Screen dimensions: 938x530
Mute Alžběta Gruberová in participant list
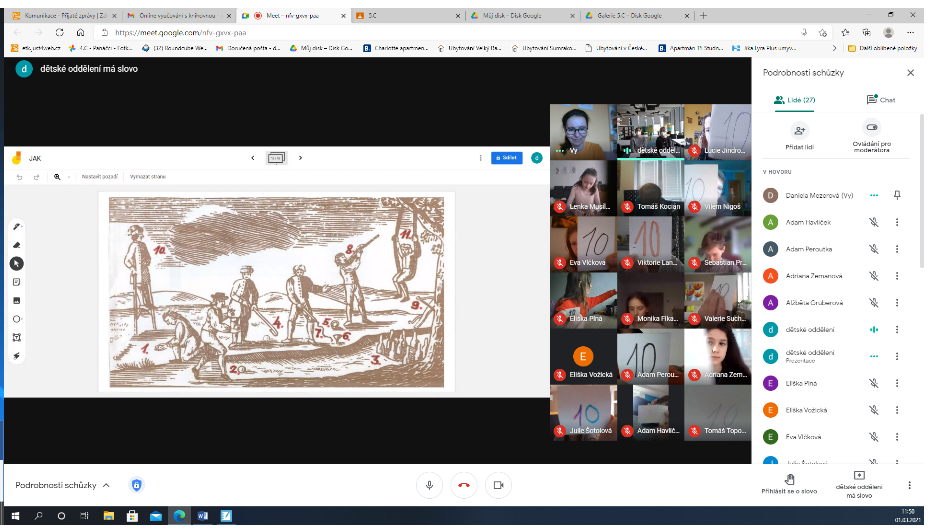(x=873, y=303)
